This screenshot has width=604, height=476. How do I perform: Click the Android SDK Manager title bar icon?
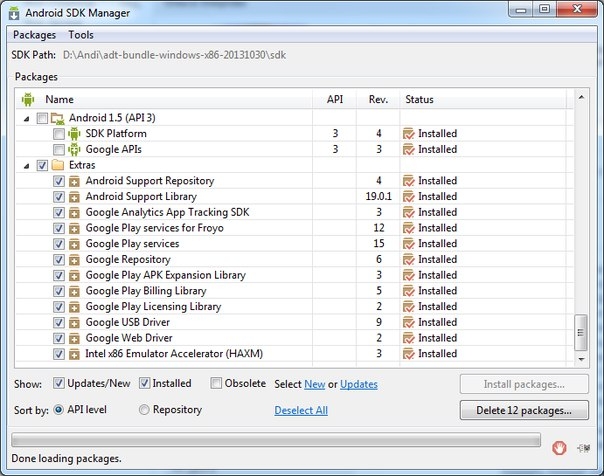coord(14,13)
